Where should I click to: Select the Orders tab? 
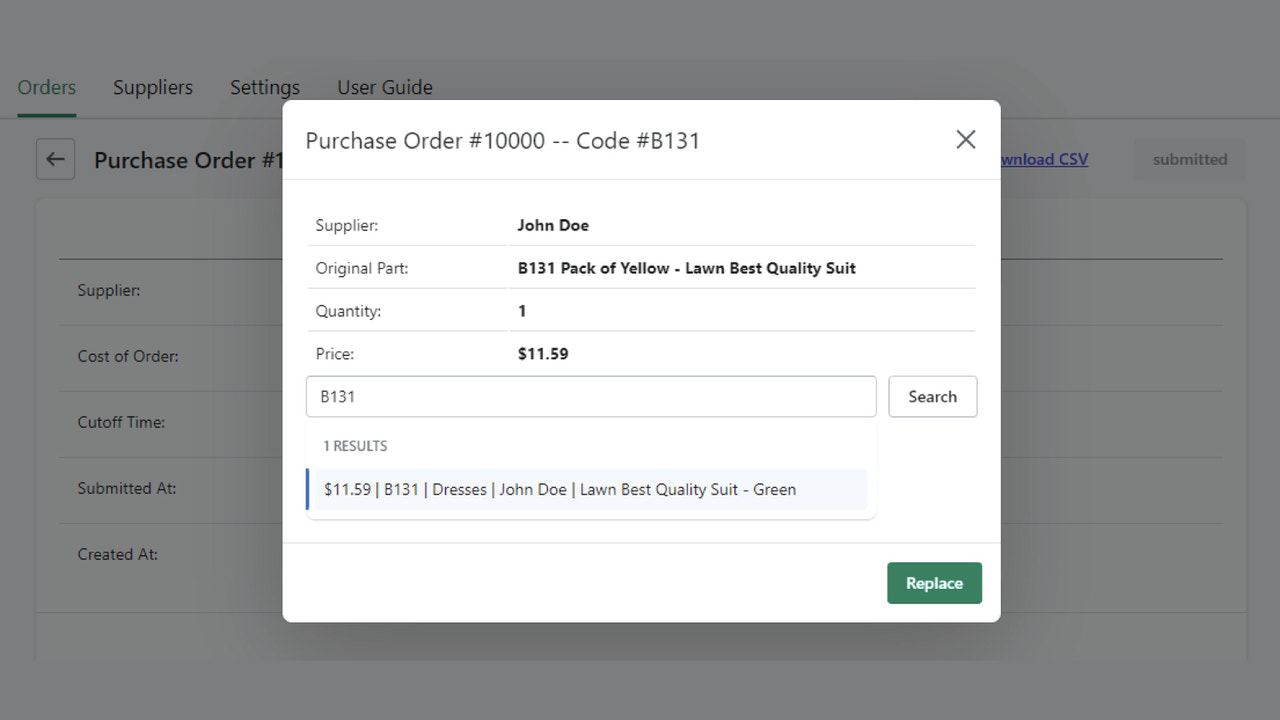45,88
